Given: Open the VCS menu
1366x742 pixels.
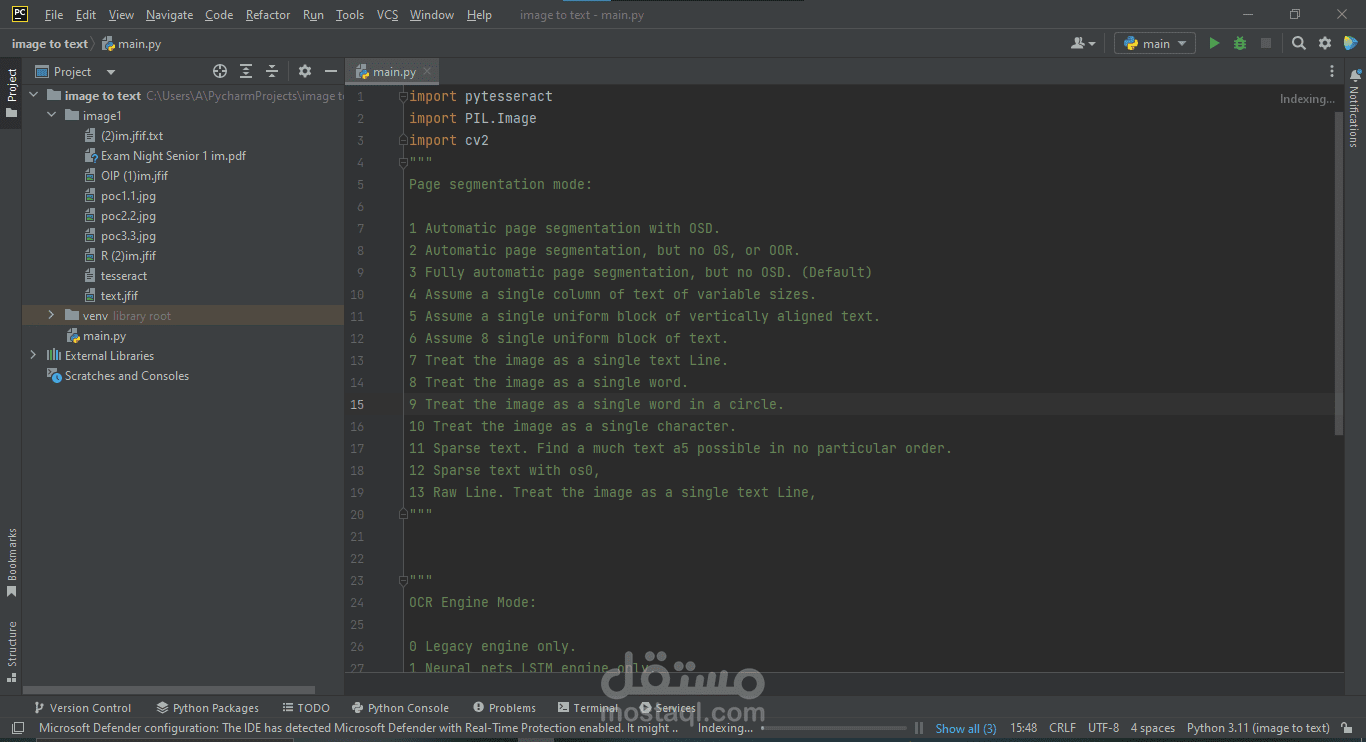Looking at the screenshot, I should [x=387, y=15].
